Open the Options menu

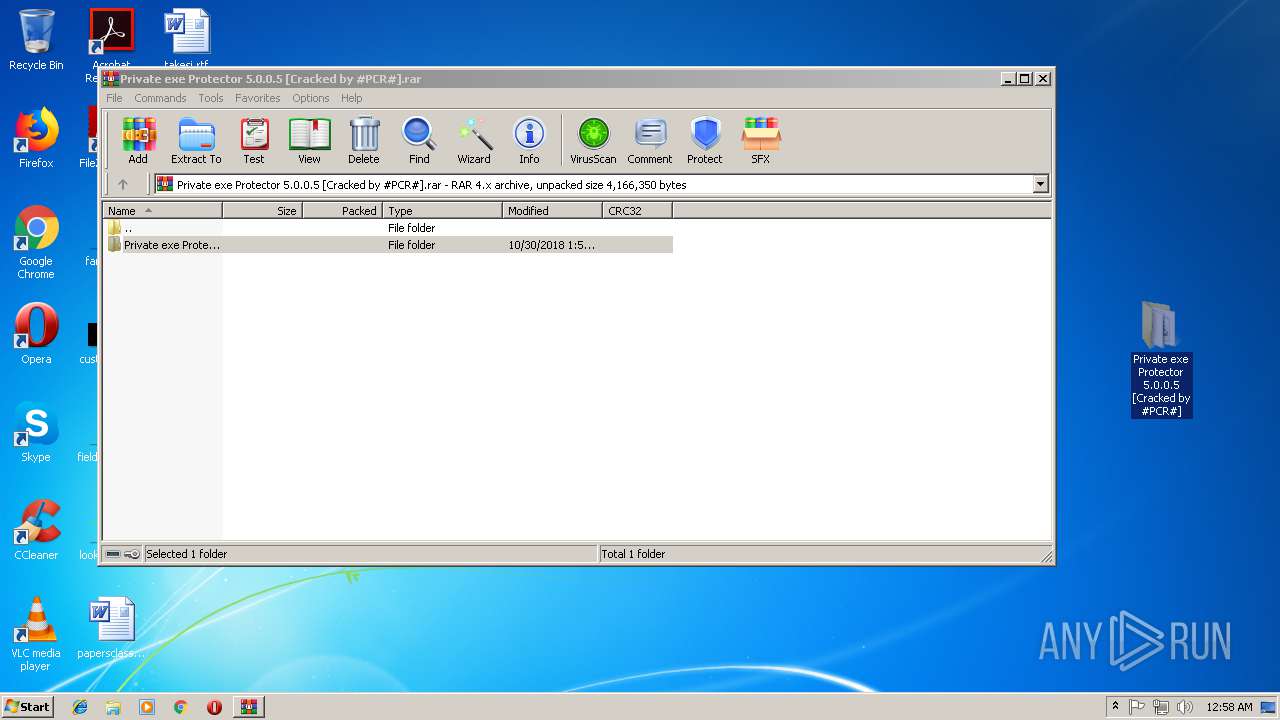(x=311, y=98)
